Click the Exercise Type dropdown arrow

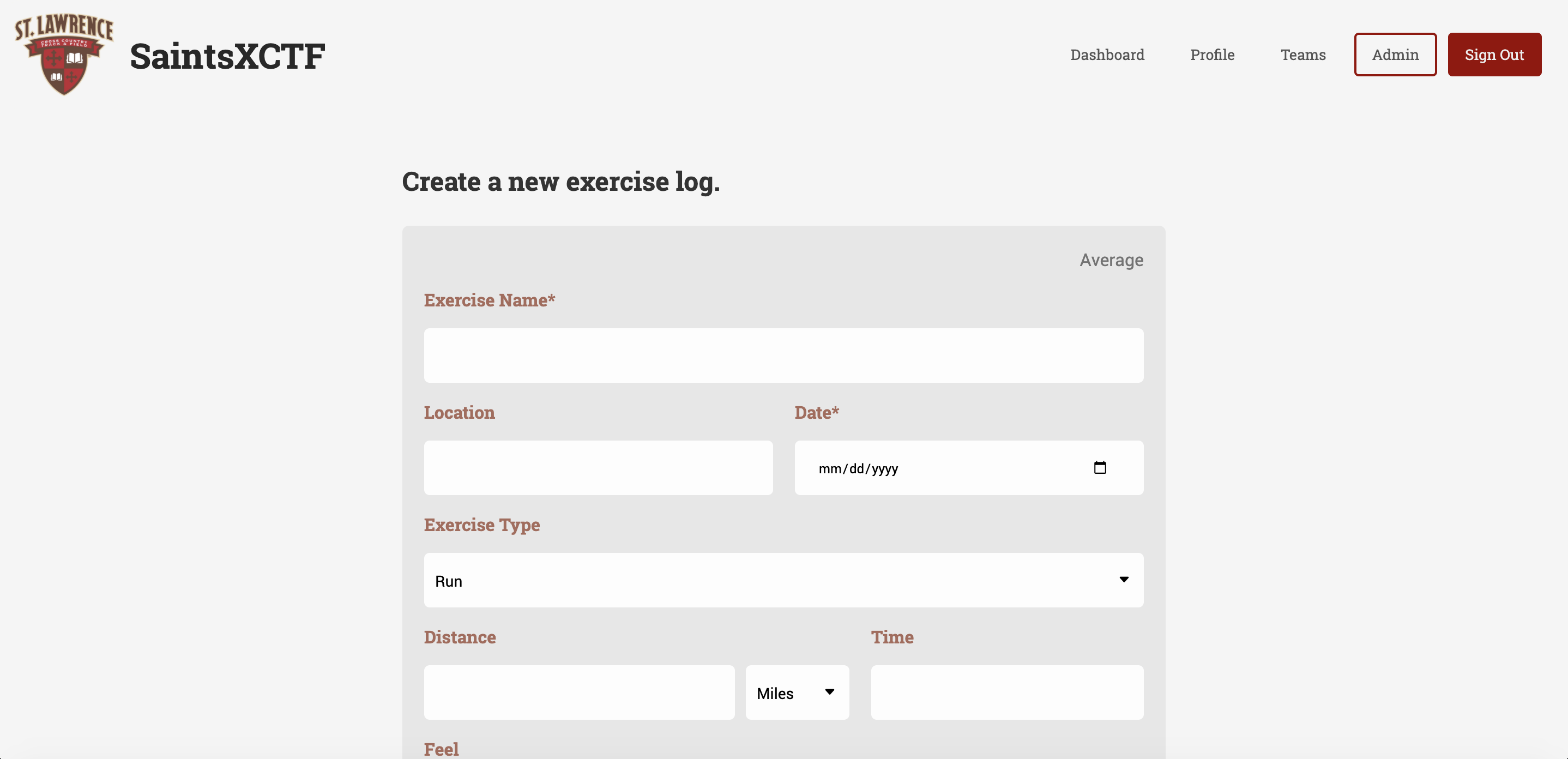click(1124, 580)
